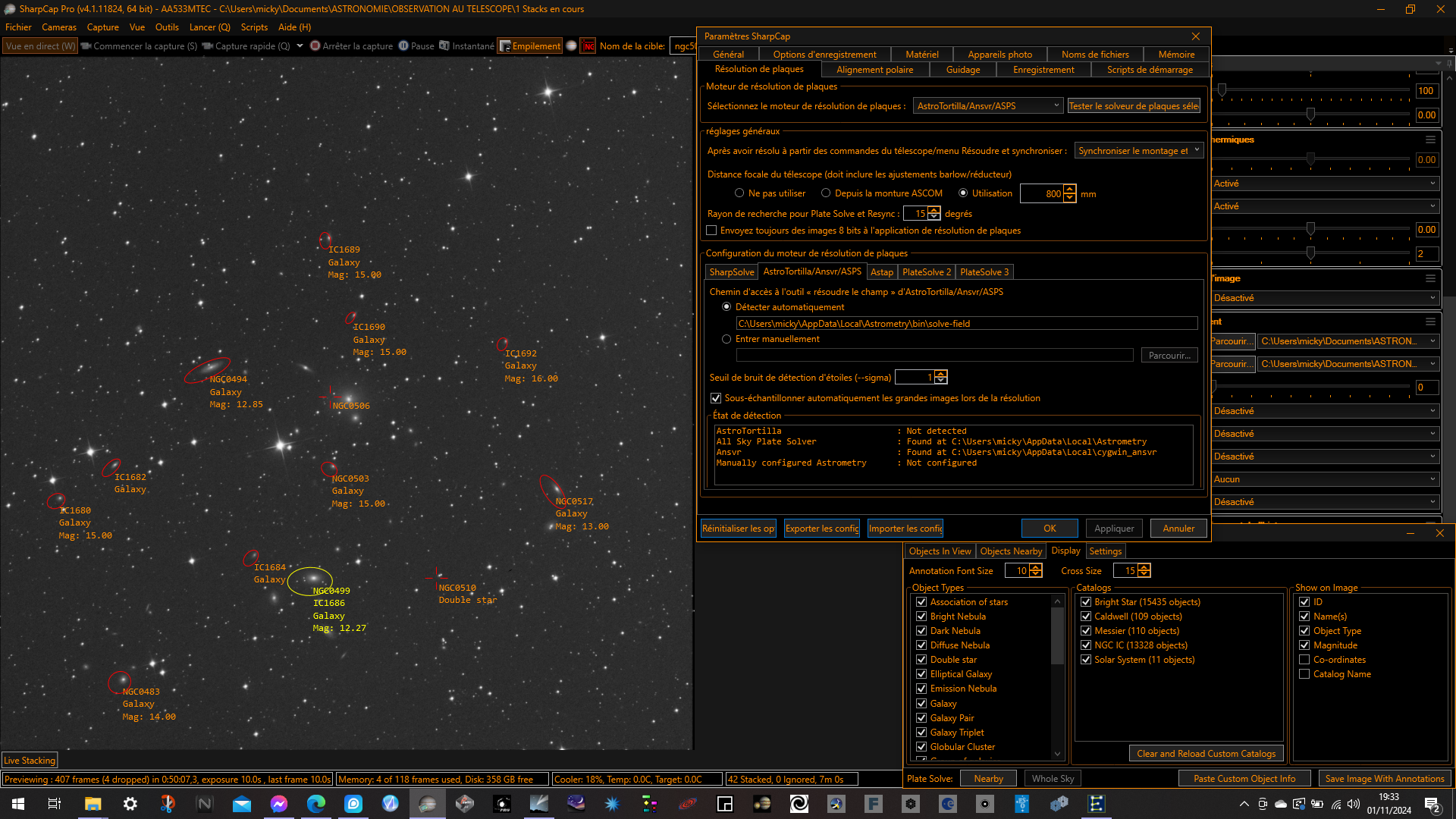Open the Timage section hamburger menu
Screen dimensions: 1456x819
click(x=1430, y=278)
